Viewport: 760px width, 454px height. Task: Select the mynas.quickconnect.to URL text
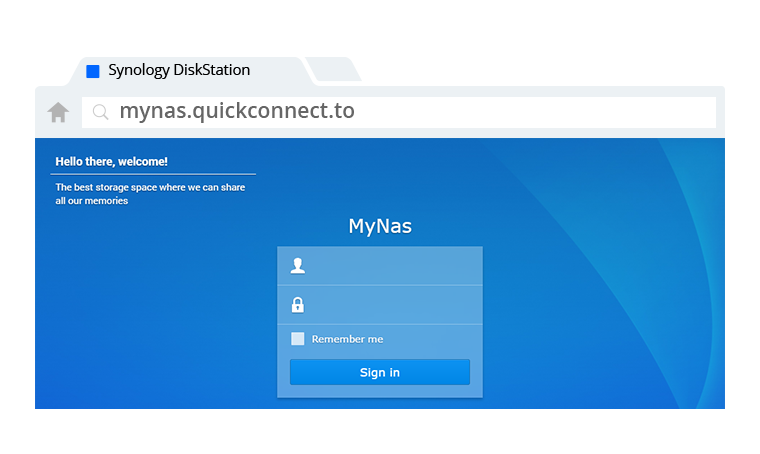pos(237,111)
